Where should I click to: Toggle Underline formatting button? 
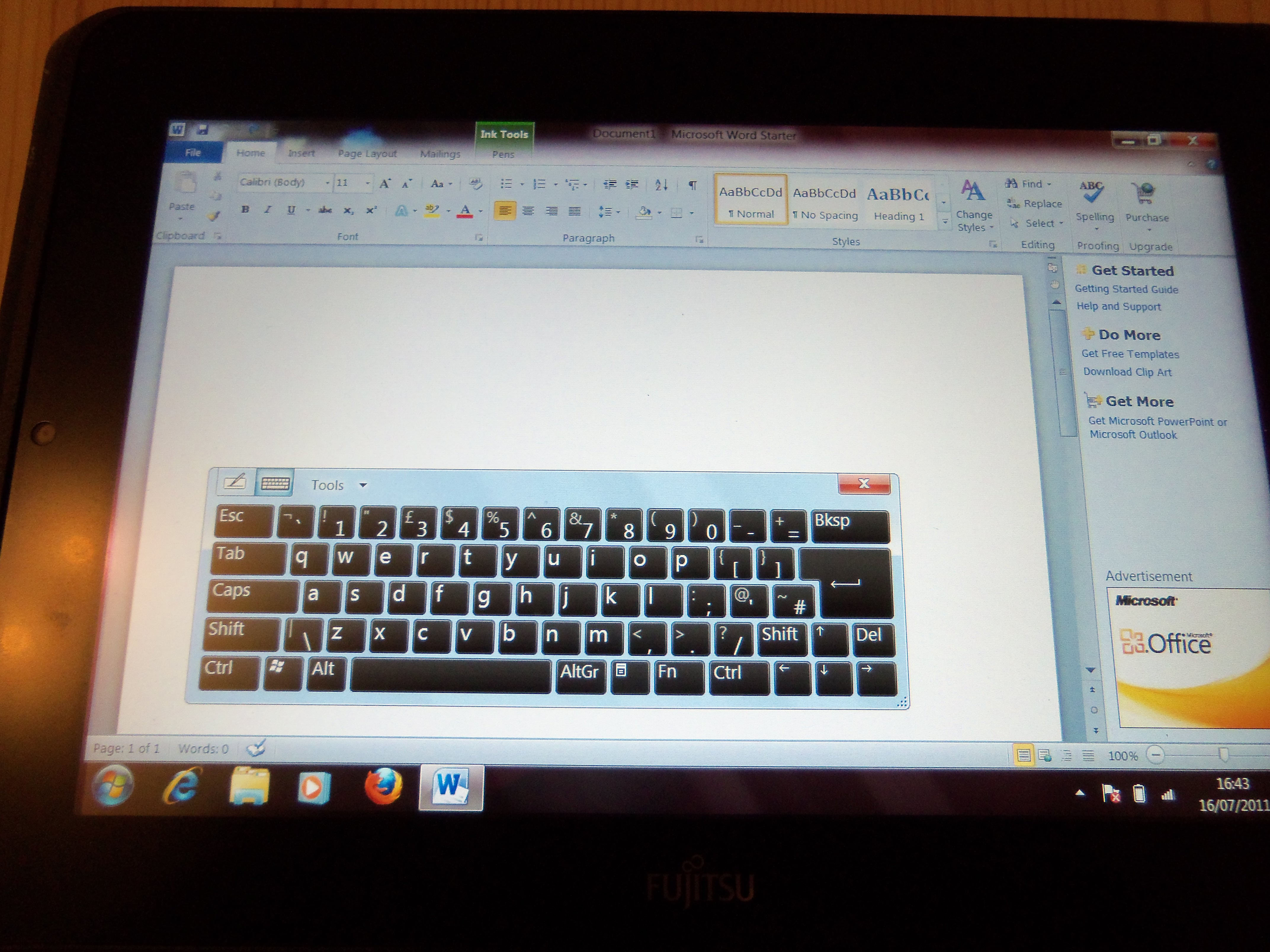(x=291, y=210)
